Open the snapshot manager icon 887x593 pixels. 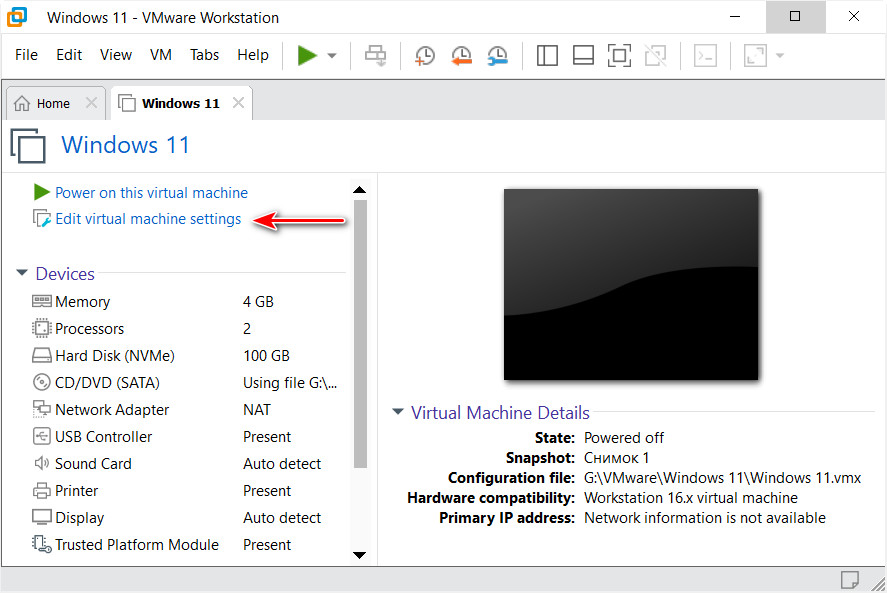pyautogui.click(x=498, y=55)
